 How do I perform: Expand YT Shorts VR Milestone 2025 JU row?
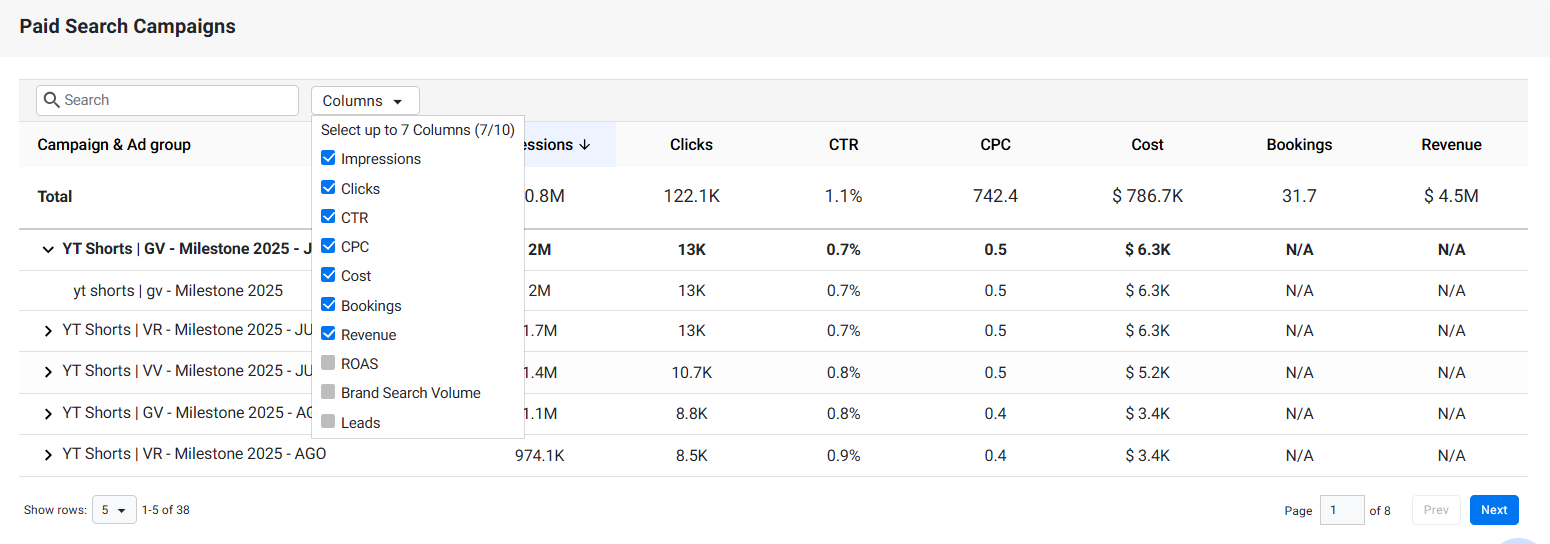pyautogui.click(x=48, y=331)
